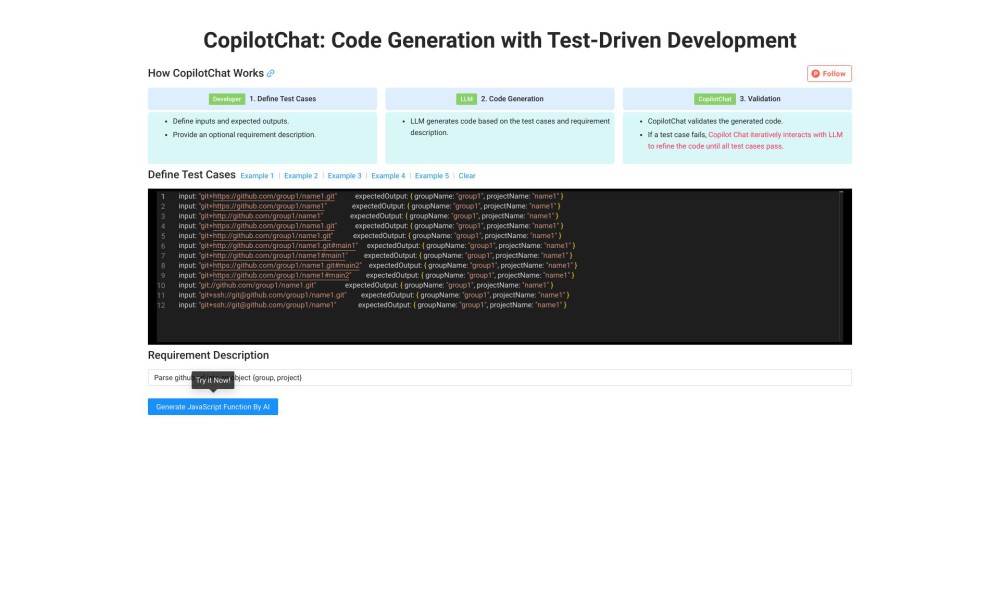
Task: Click the anchor link icon beside How CopilotChat Works
Action: (x=270, y=73)
